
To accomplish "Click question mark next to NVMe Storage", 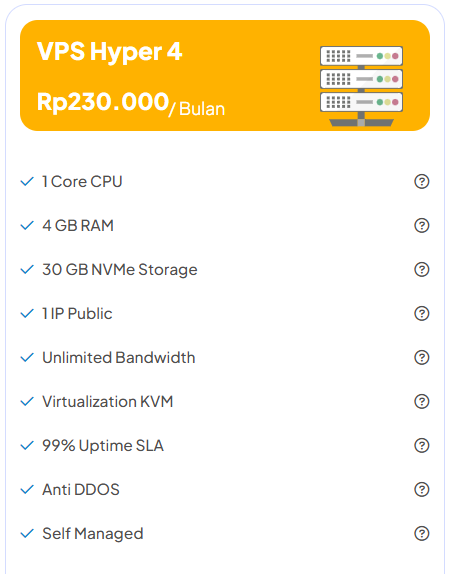I will 421,269.
